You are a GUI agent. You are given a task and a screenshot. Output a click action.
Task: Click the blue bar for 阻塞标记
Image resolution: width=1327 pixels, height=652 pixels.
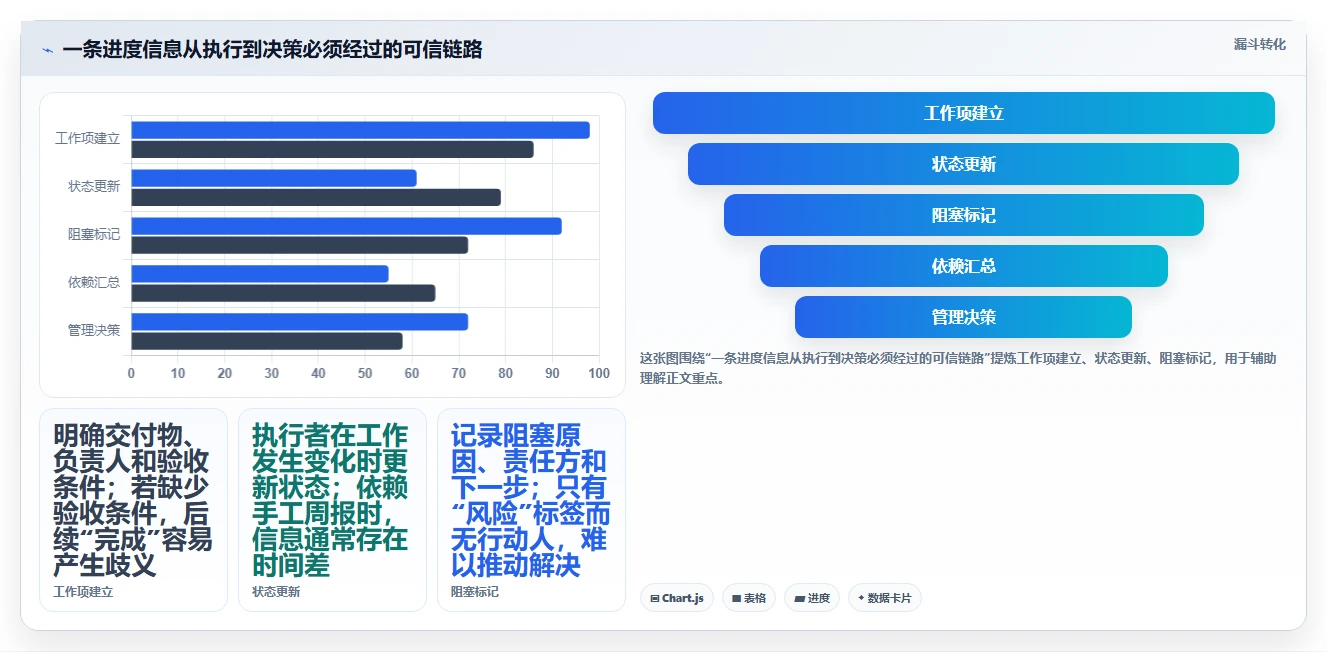coord(346,226)
